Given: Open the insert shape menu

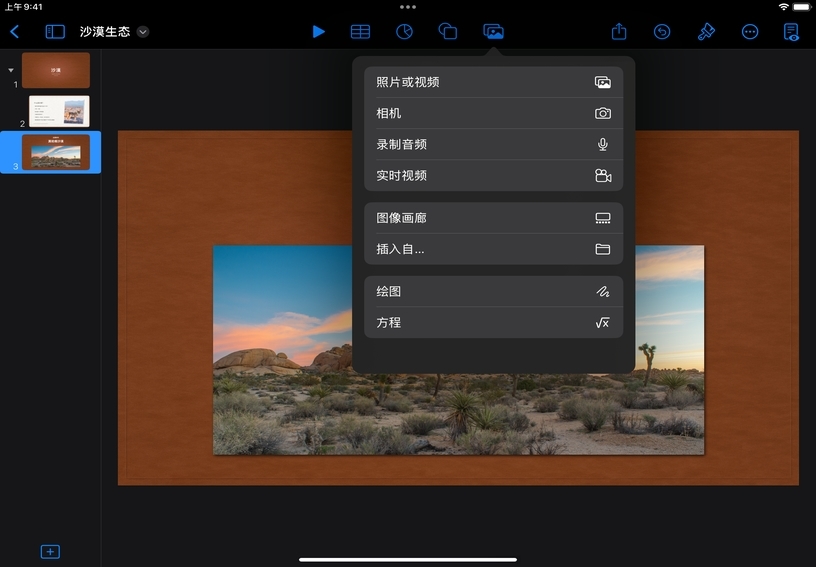Looking at the screenshot, I should coord(448,32).
